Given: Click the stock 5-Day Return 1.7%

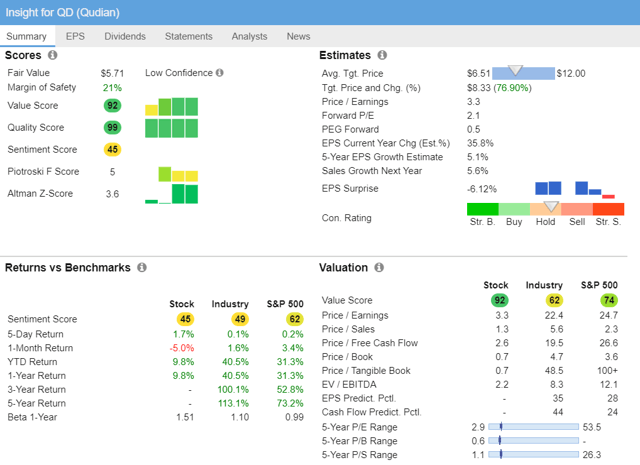Looking at the screenshot, I should tap(184, 334).
